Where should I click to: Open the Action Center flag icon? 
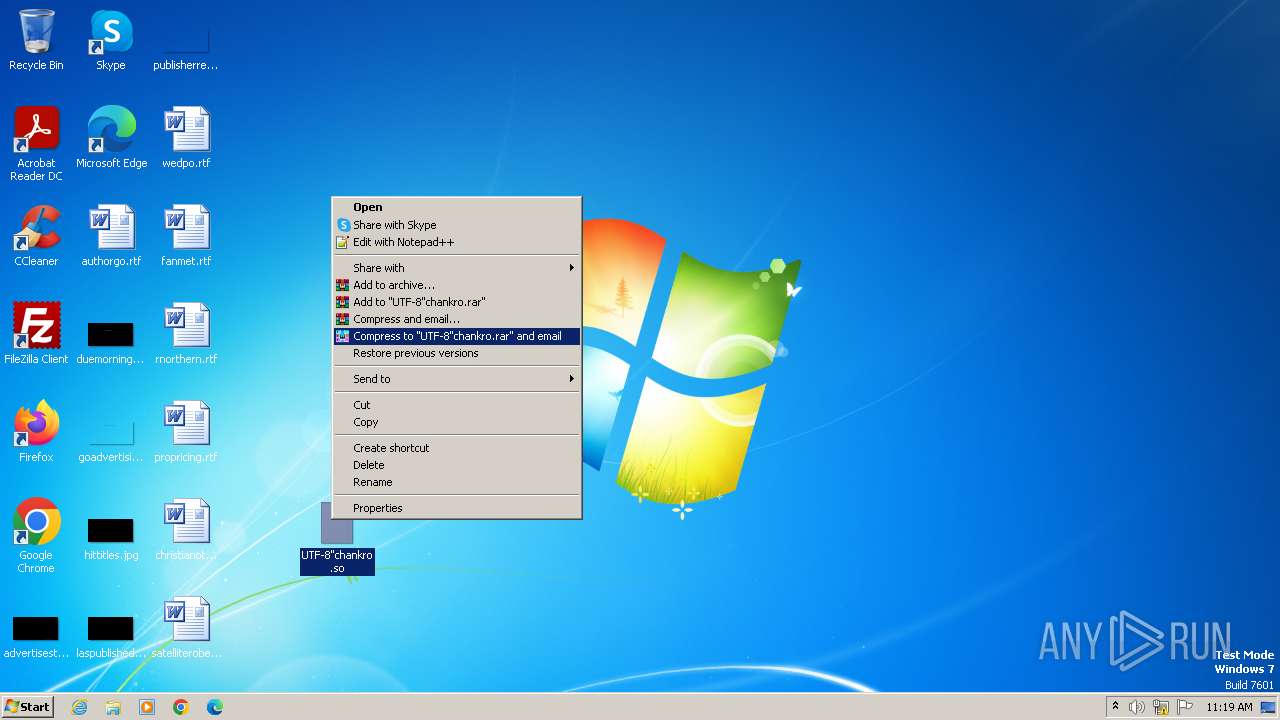[x=1185, y=707]
